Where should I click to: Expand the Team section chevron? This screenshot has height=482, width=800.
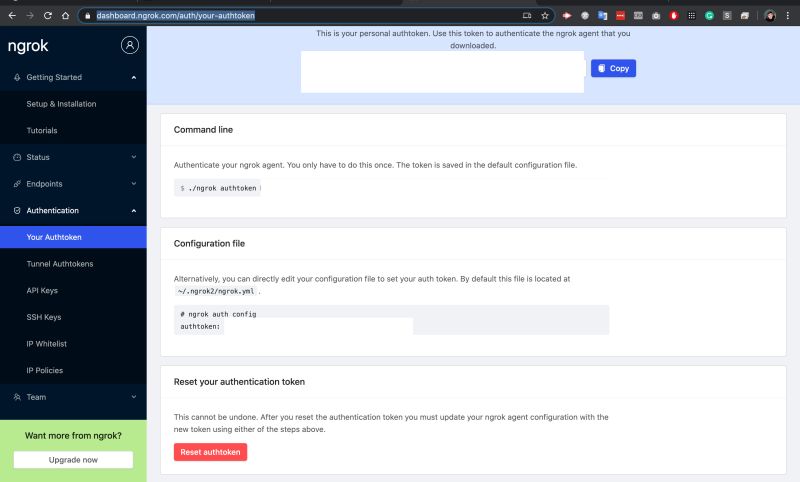tap(134, 397)
